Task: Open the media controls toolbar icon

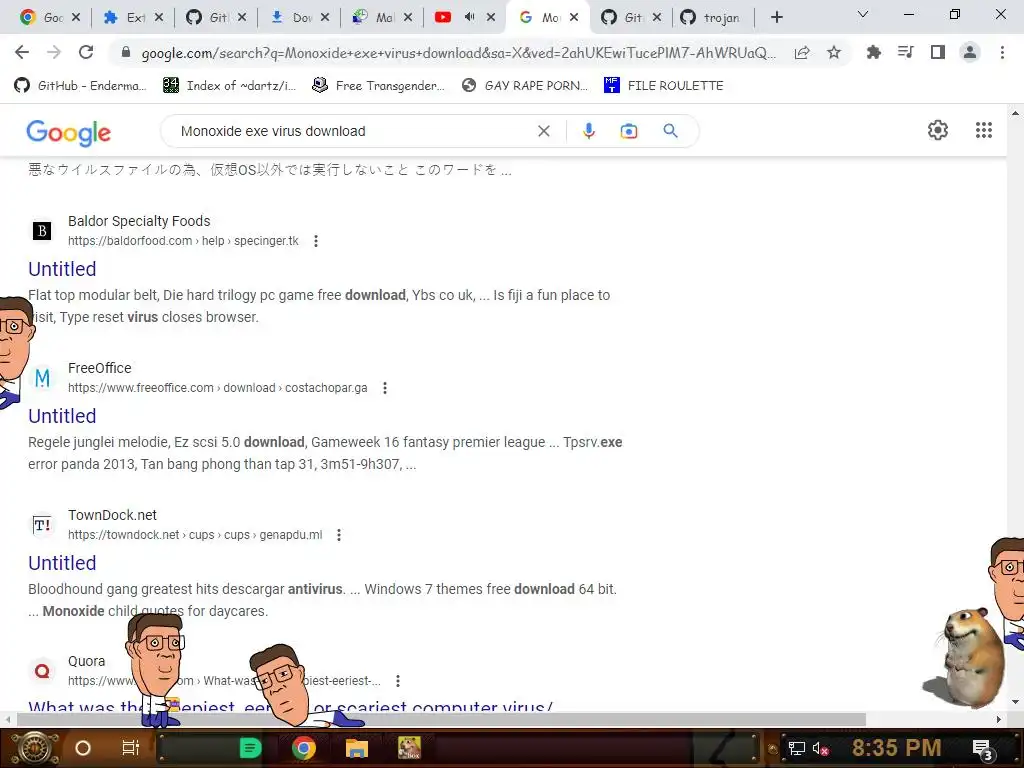Action: coord(905,52)
